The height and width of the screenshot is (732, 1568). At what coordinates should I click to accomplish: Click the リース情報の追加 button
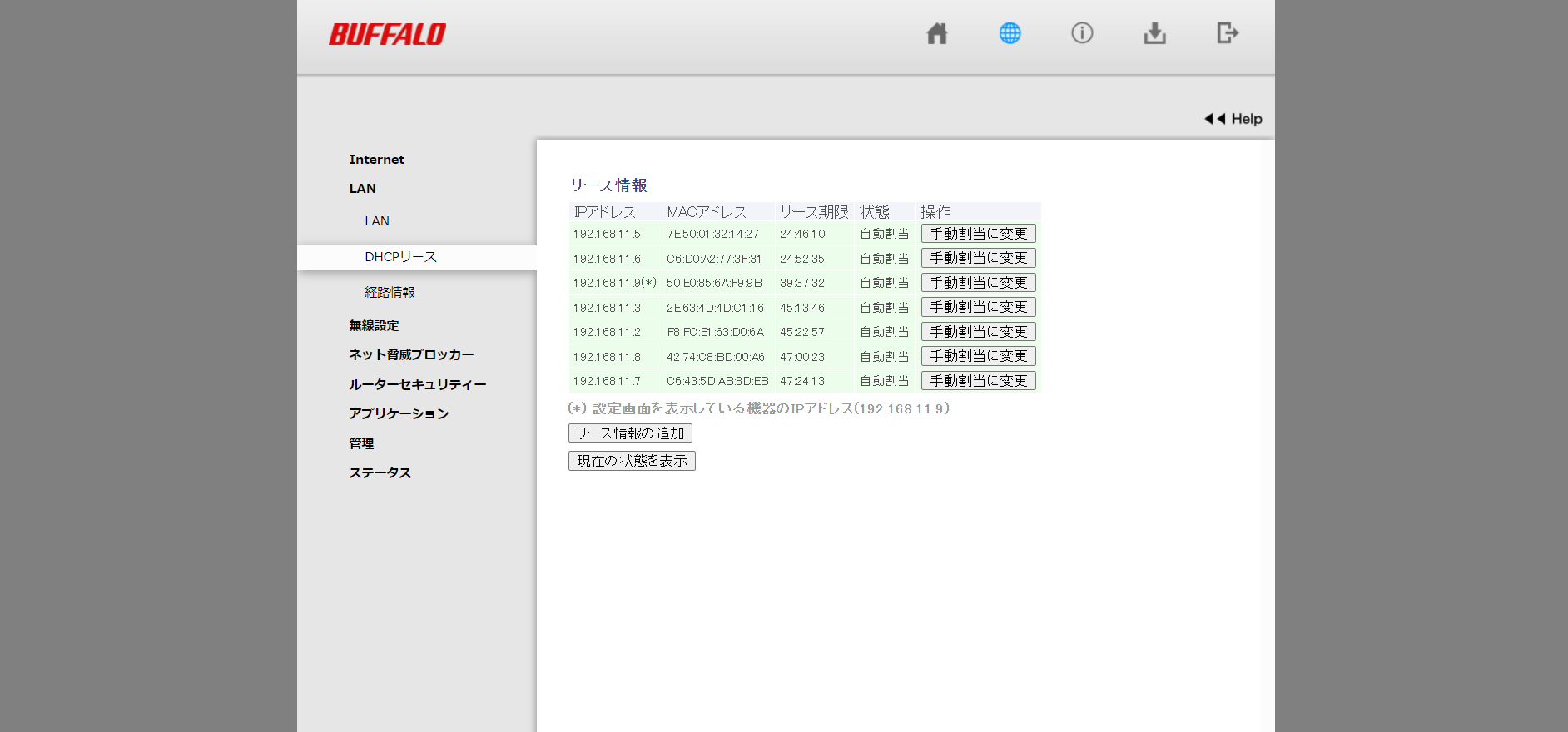[x=630, y=433]
